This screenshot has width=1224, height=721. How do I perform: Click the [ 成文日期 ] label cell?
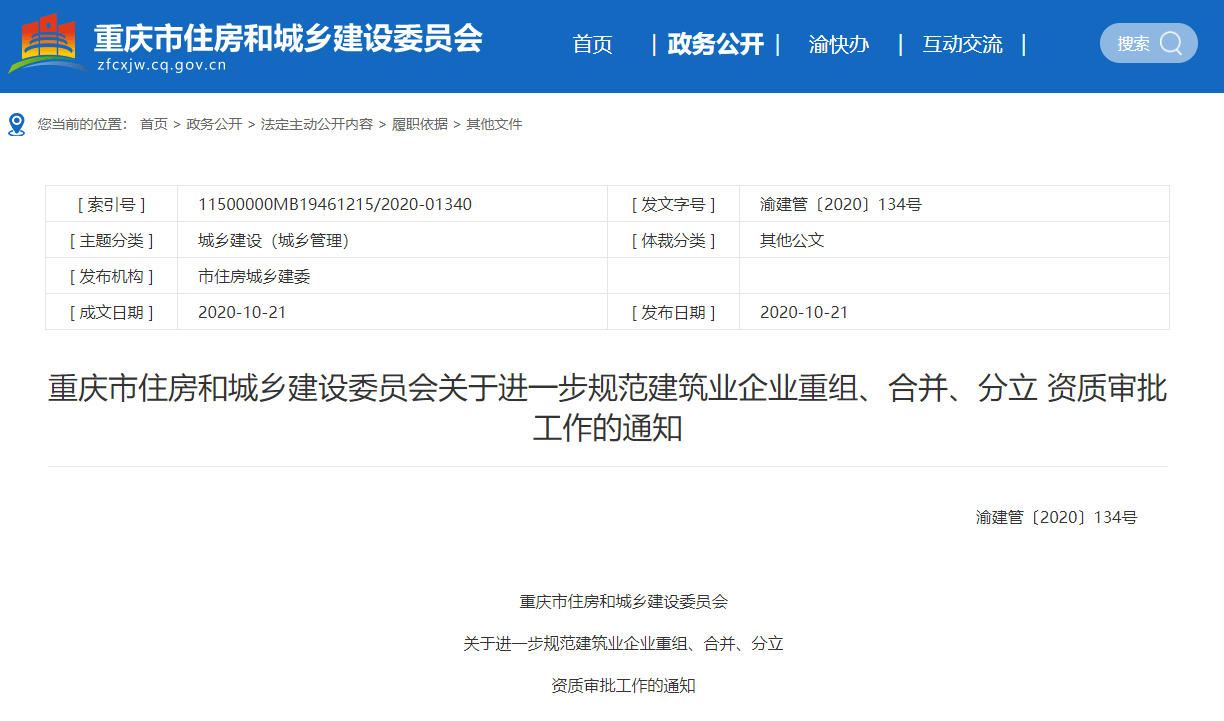(112, 312)
